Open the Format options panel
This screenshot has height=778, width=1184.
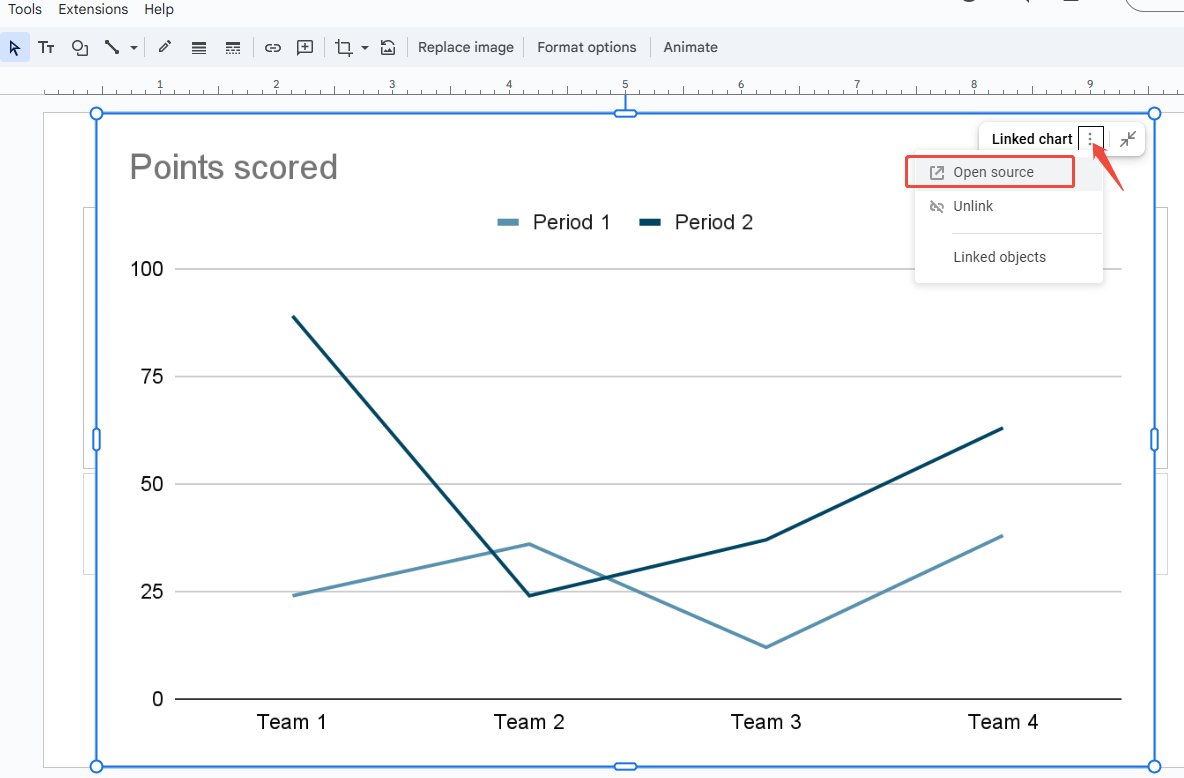(586, 47)
